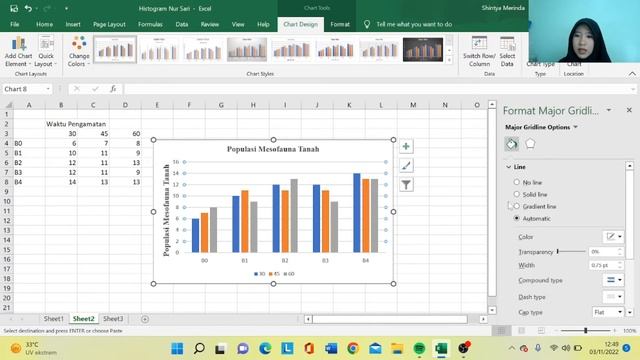Select the chart title Populasi Mesofauna Tanah

(x=273, y=149)
